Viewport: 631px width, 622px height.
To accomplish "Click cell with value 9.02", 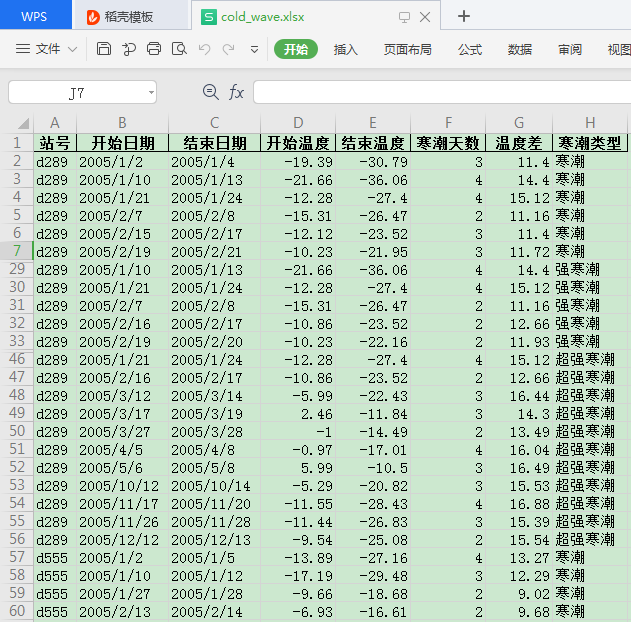I will coord(519,594).
